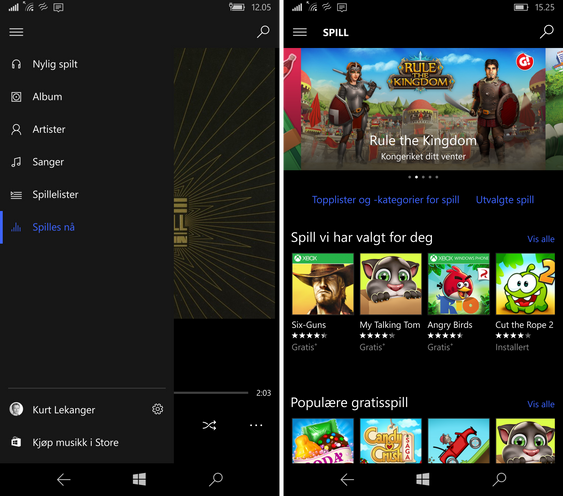563x496 pixels.
Task: Open red jeep hill climb game tile
Action: coord(459,441)
